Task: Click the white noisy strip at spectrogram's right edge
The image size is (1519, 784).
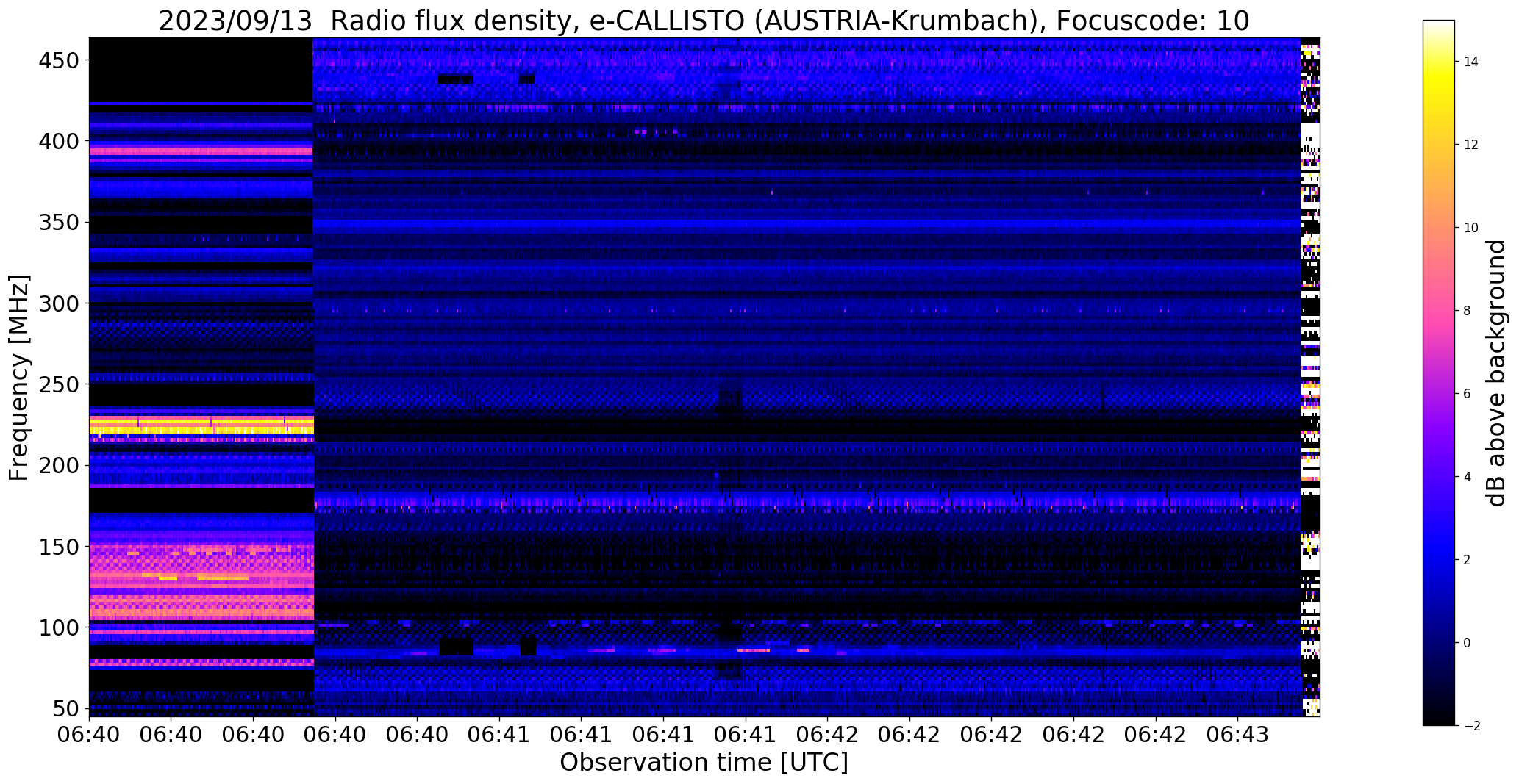Action: tap(1311, 377)
